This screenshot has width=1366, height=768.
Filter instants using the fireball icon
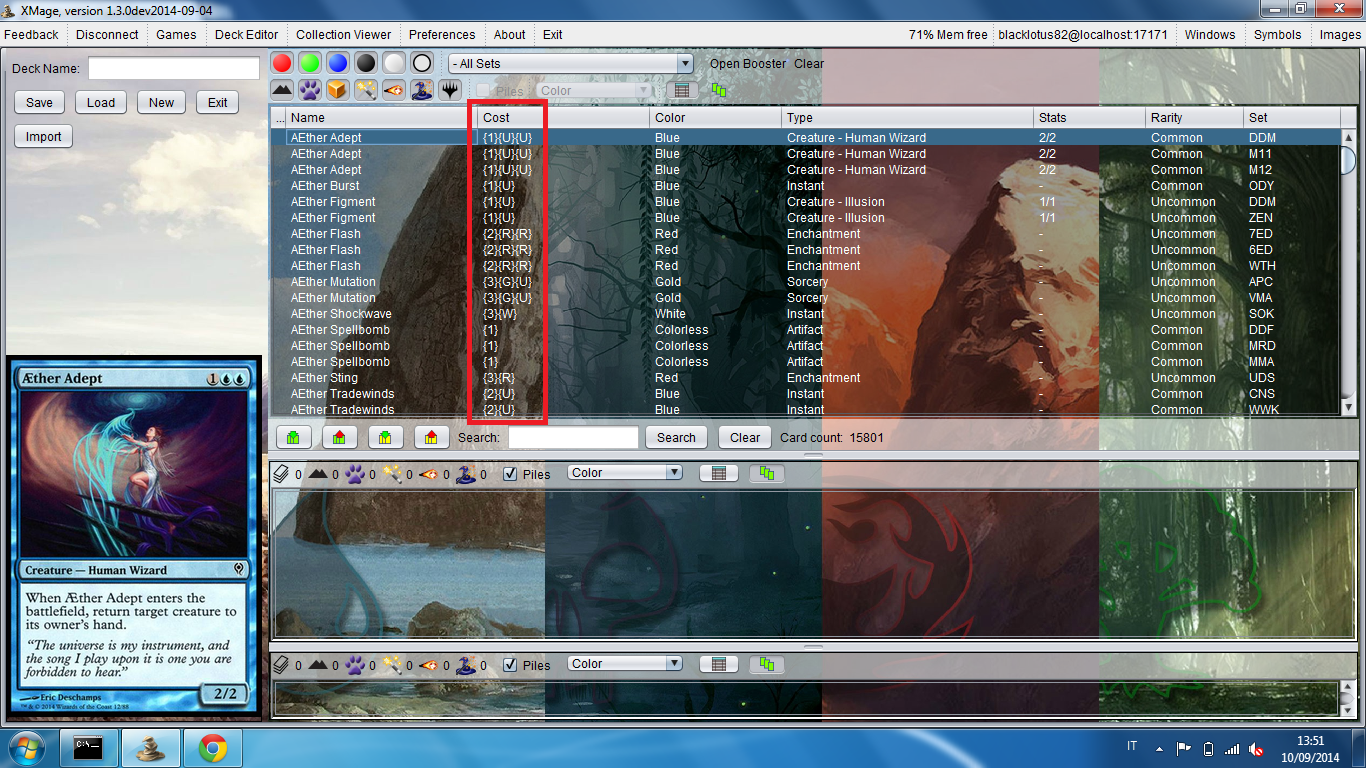[x=394, y=90]
